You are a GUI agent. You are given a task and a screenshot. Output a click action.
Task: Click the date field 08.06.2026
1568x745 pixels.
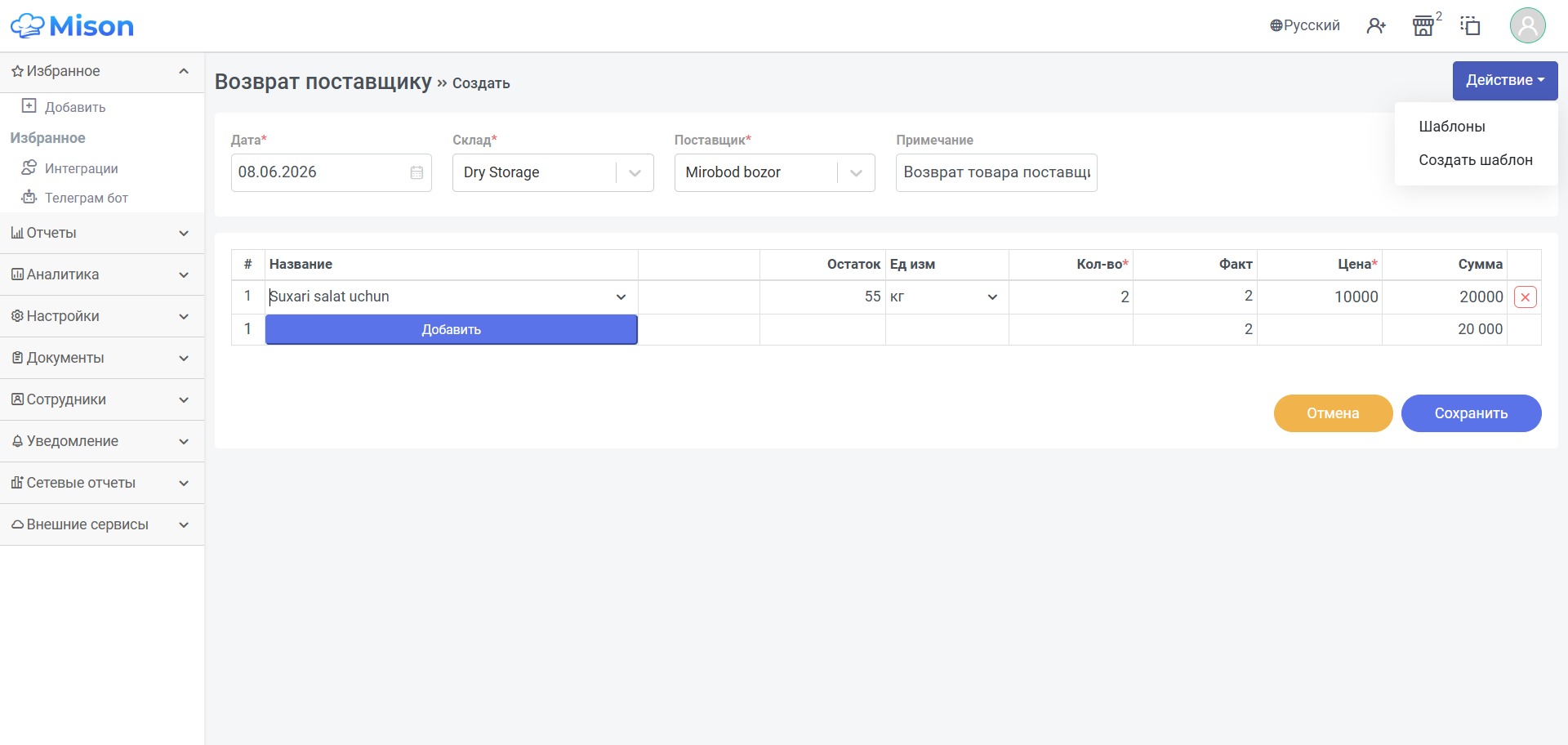click(x=331, y=173)
